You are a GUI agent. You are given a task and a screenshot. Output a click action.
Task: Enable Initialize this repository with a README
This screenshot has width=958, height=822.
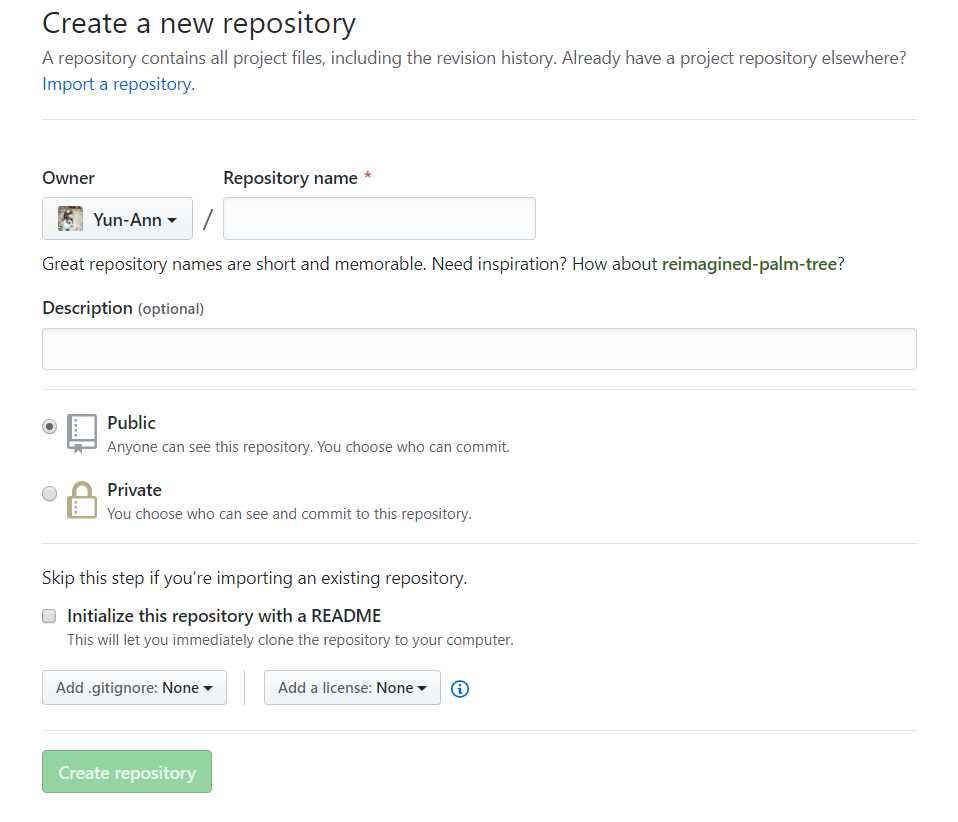49,616
